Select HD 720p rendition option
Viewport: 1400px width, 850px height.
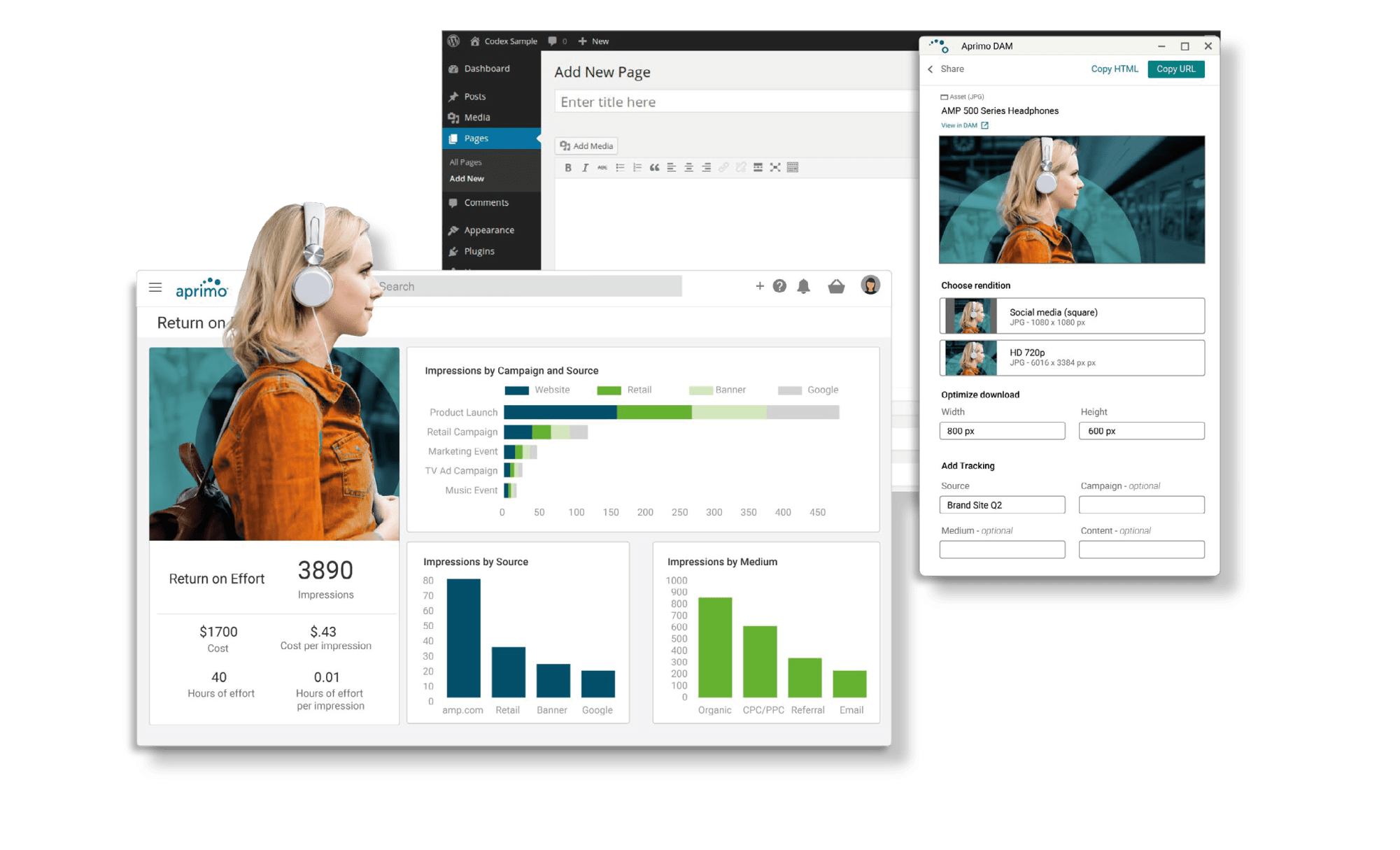1073,357
